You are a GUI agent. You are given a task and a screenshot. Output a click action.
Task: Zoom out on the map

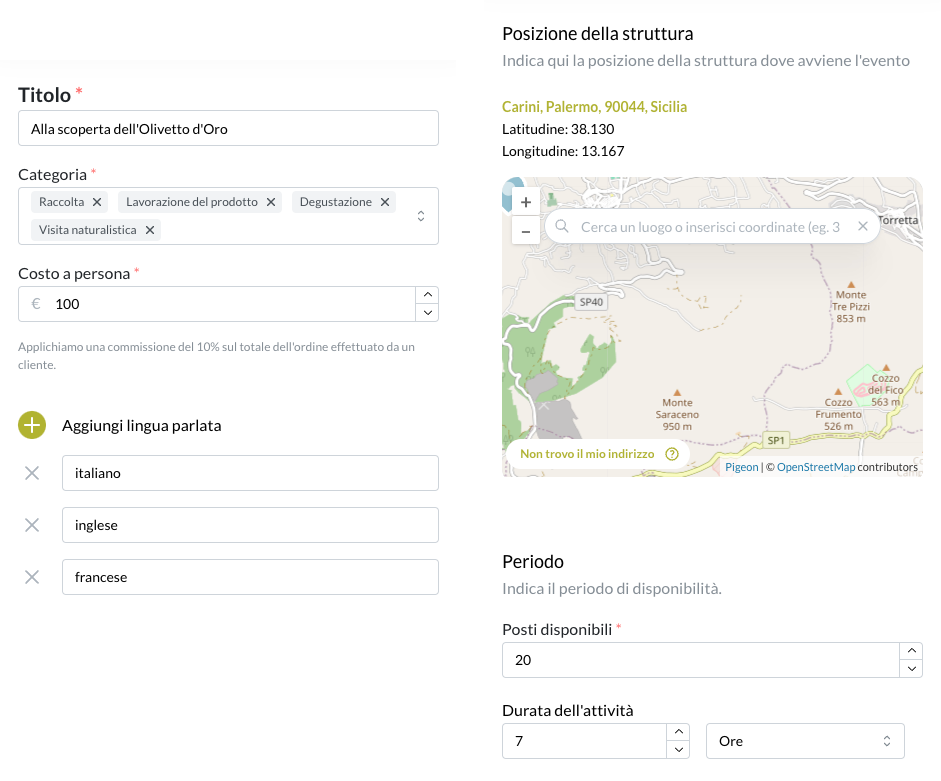526,231
